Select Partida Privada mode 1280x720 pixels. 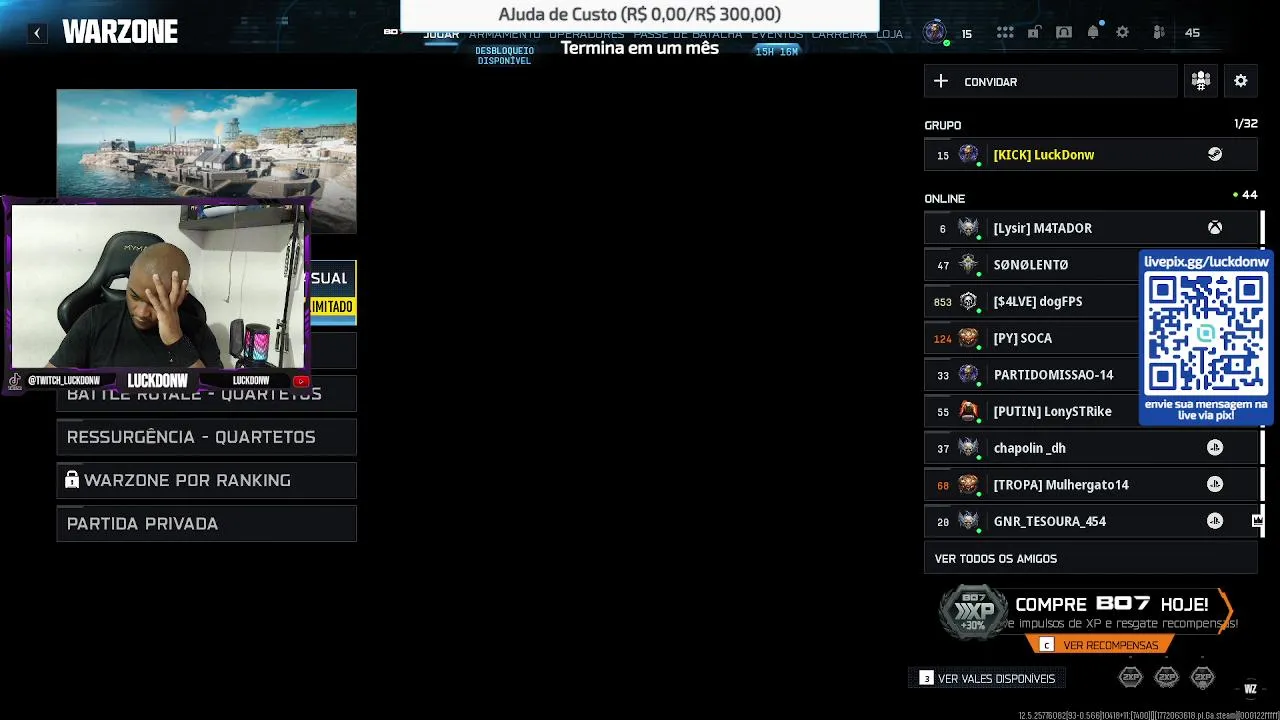[207, 523]
